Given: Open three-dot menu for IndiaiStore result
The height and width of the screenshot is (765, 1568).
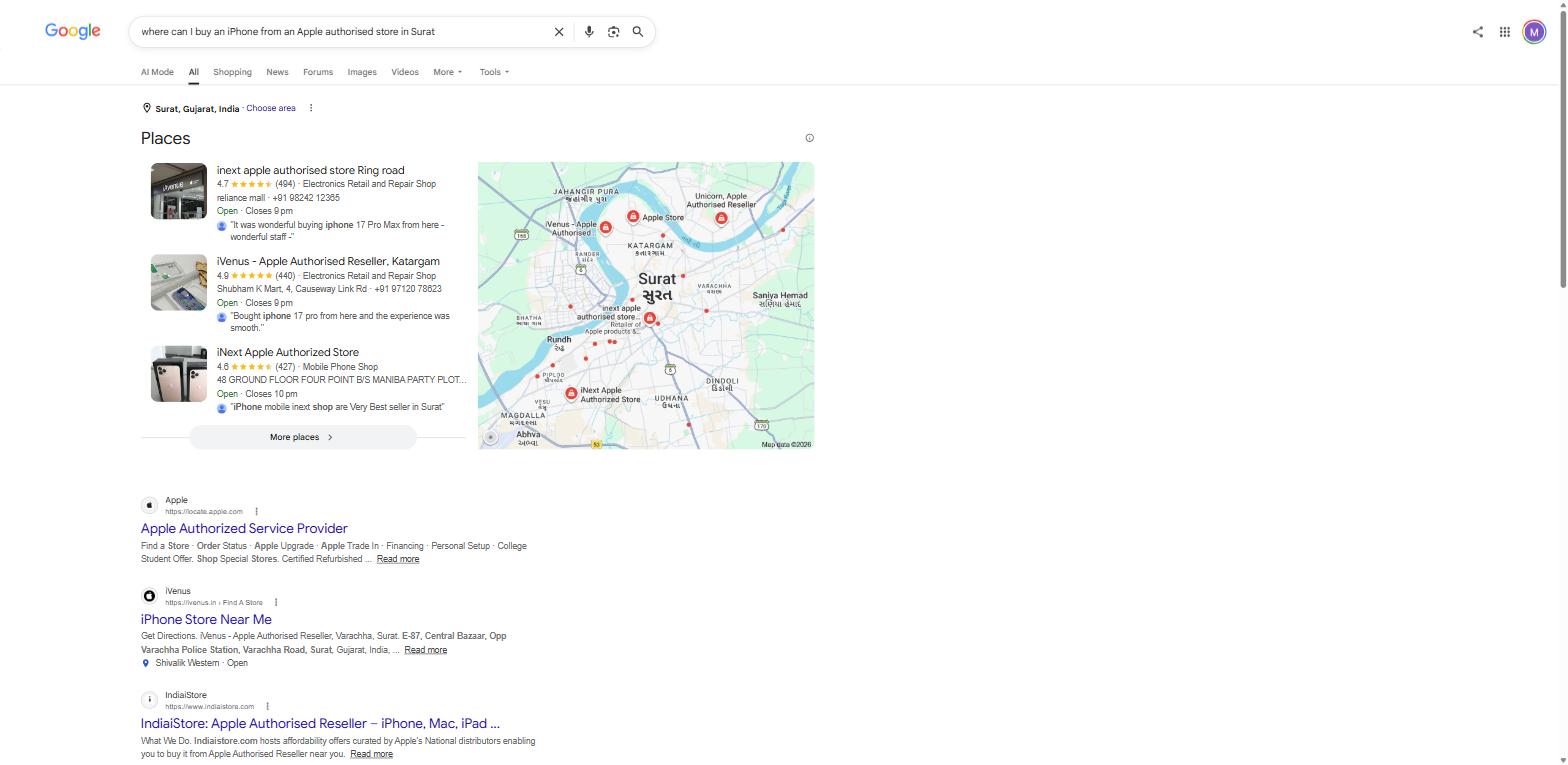Looking at the screenshot, I should pyautogui.click(x=267, y=706).
